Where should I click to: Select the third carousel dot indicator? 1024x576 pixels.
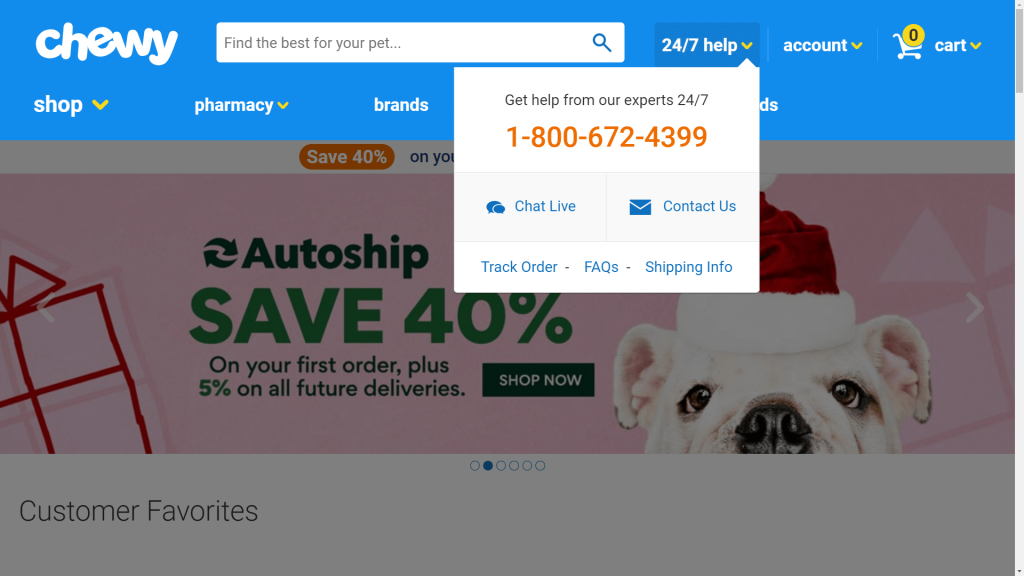click(x=501, y=466)
